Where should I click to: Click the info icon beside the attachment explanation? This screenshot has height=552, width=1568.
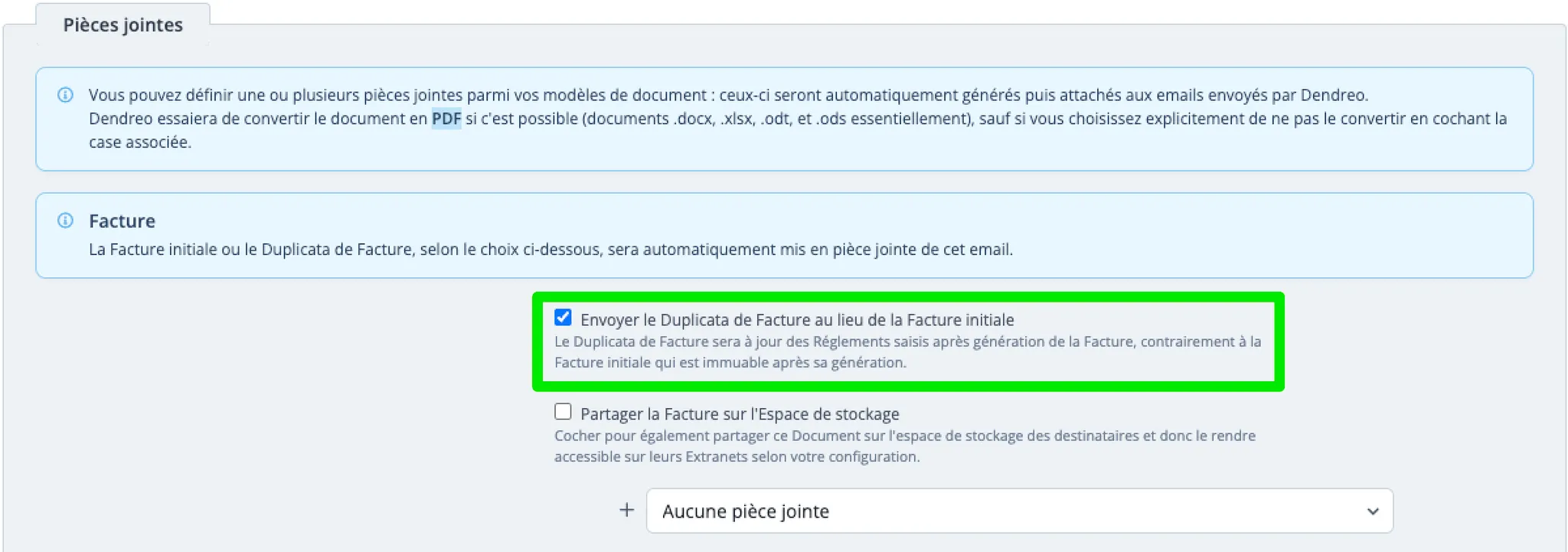tap(66, 95)
